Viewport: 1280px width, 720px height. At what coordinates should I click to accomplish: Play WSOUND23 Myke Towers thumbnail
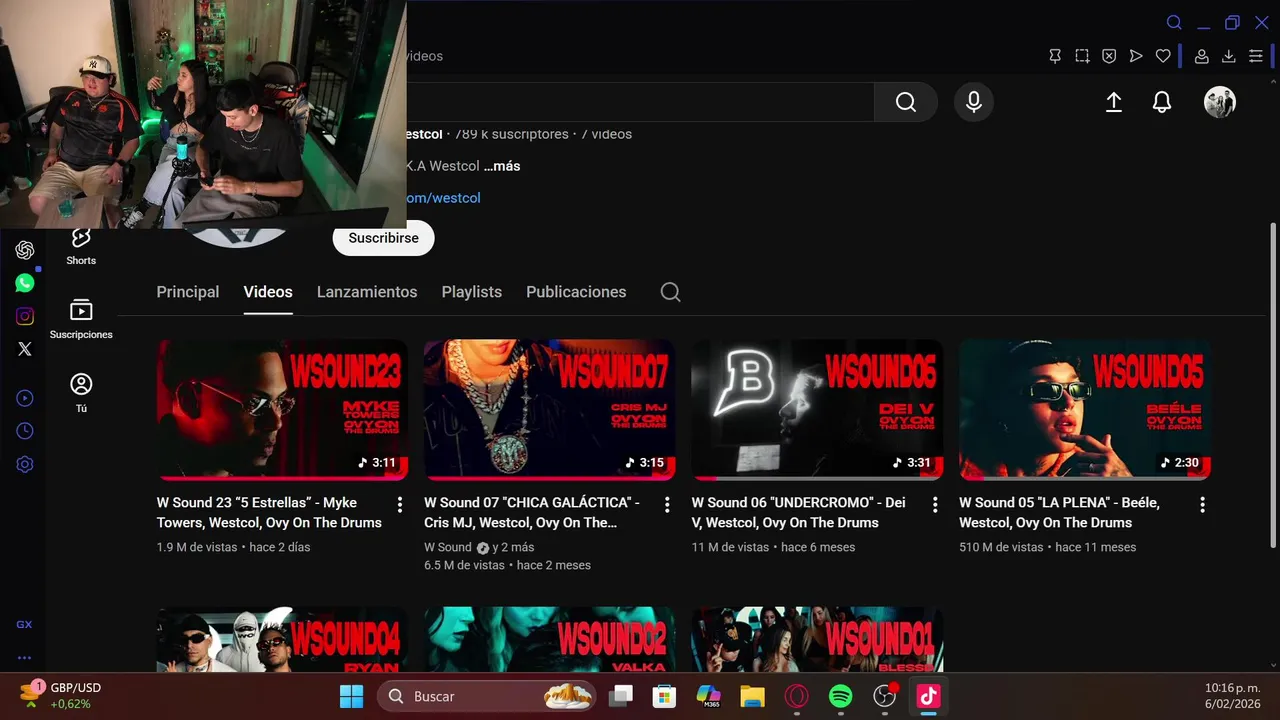pos(282,410)
